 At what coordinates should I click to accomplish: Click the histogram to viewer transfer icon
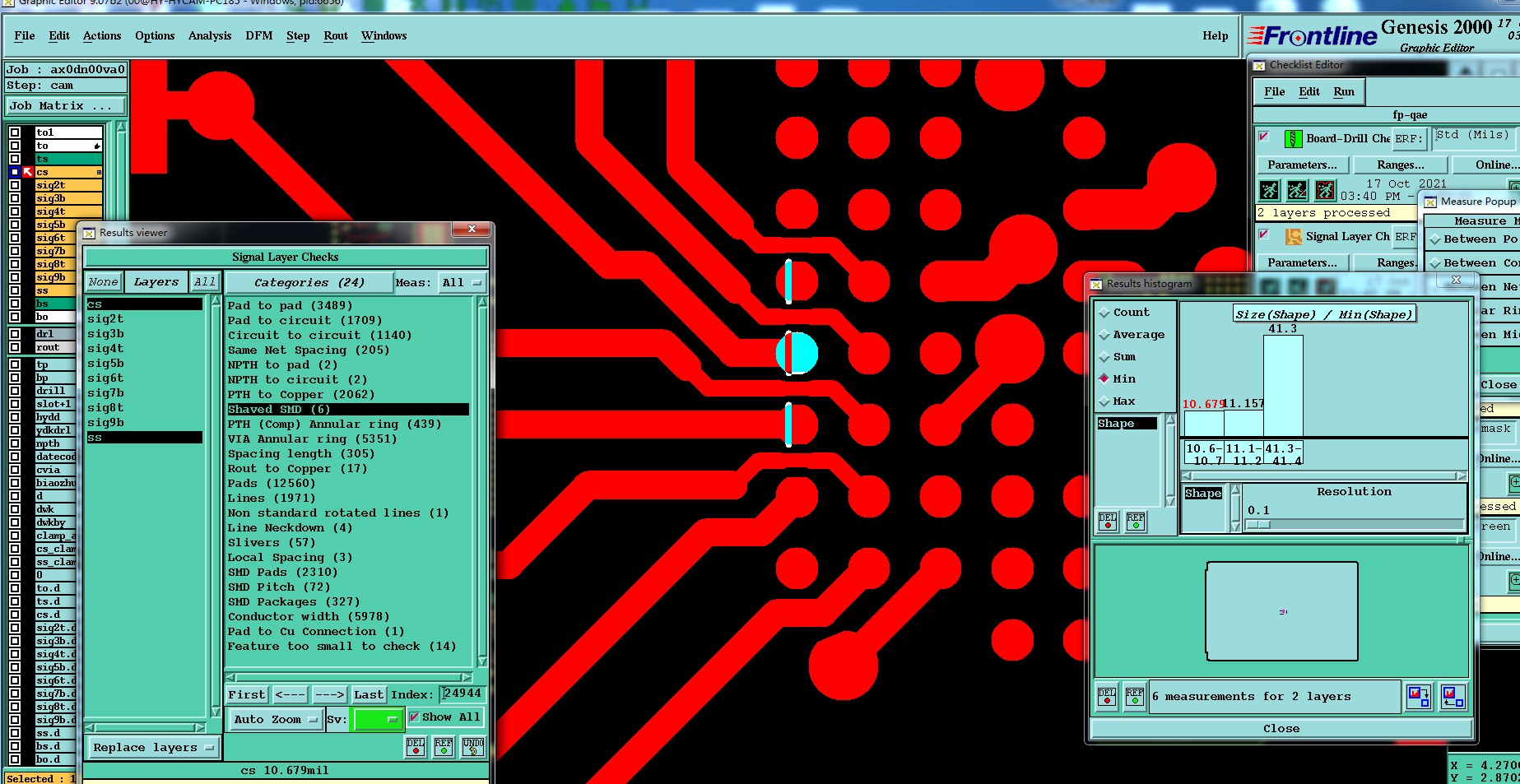[1418, 697]
